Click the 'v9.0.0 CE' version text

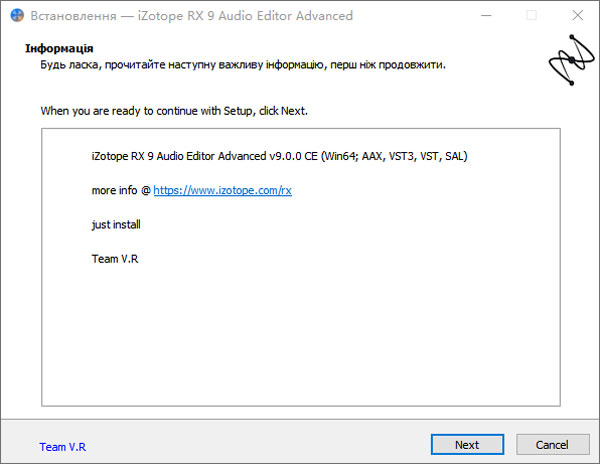point(292,157)
